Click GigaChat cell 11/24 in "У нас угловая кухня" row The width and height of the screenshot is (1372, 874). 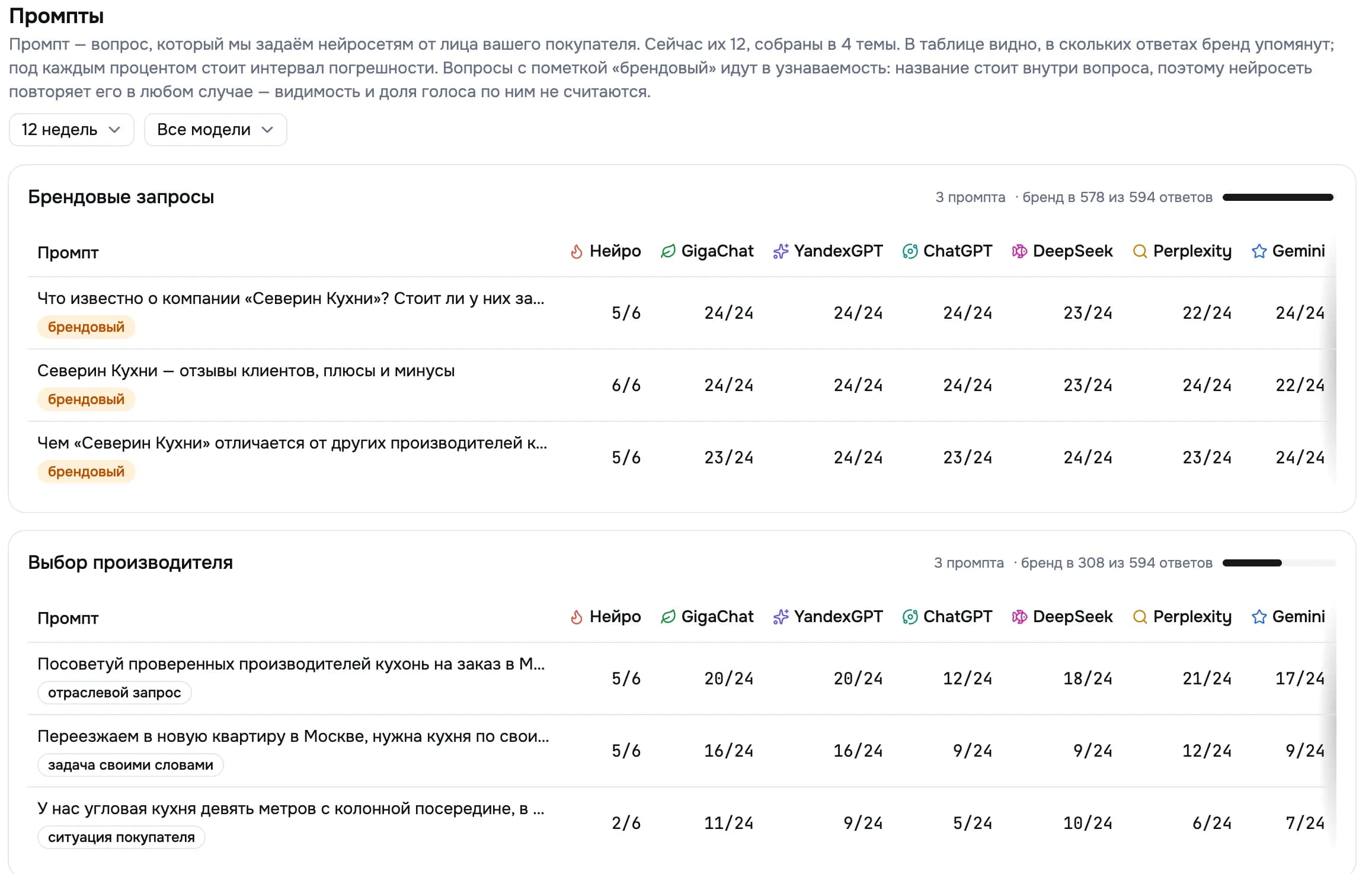coord(728,823)
